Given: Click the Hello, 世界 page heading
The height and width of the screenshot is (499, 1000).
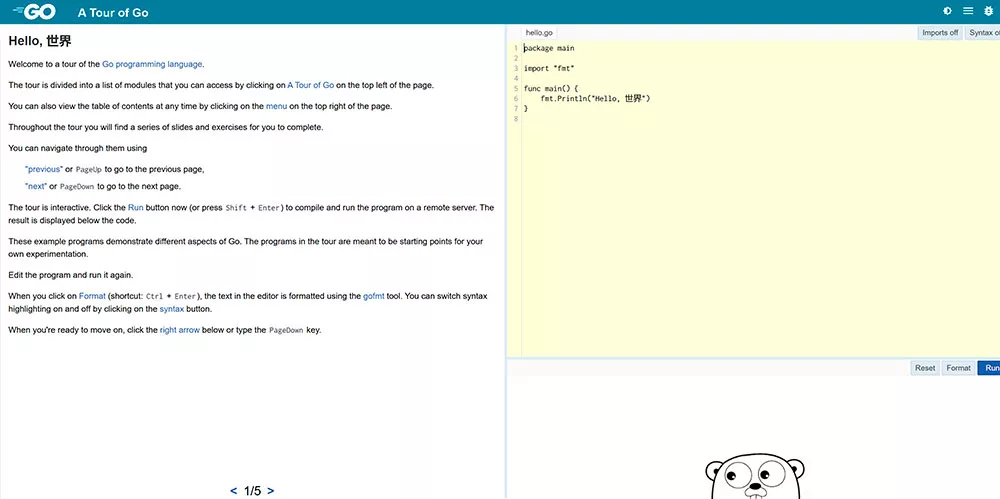Looking at the screenshot, I should 40,41.
